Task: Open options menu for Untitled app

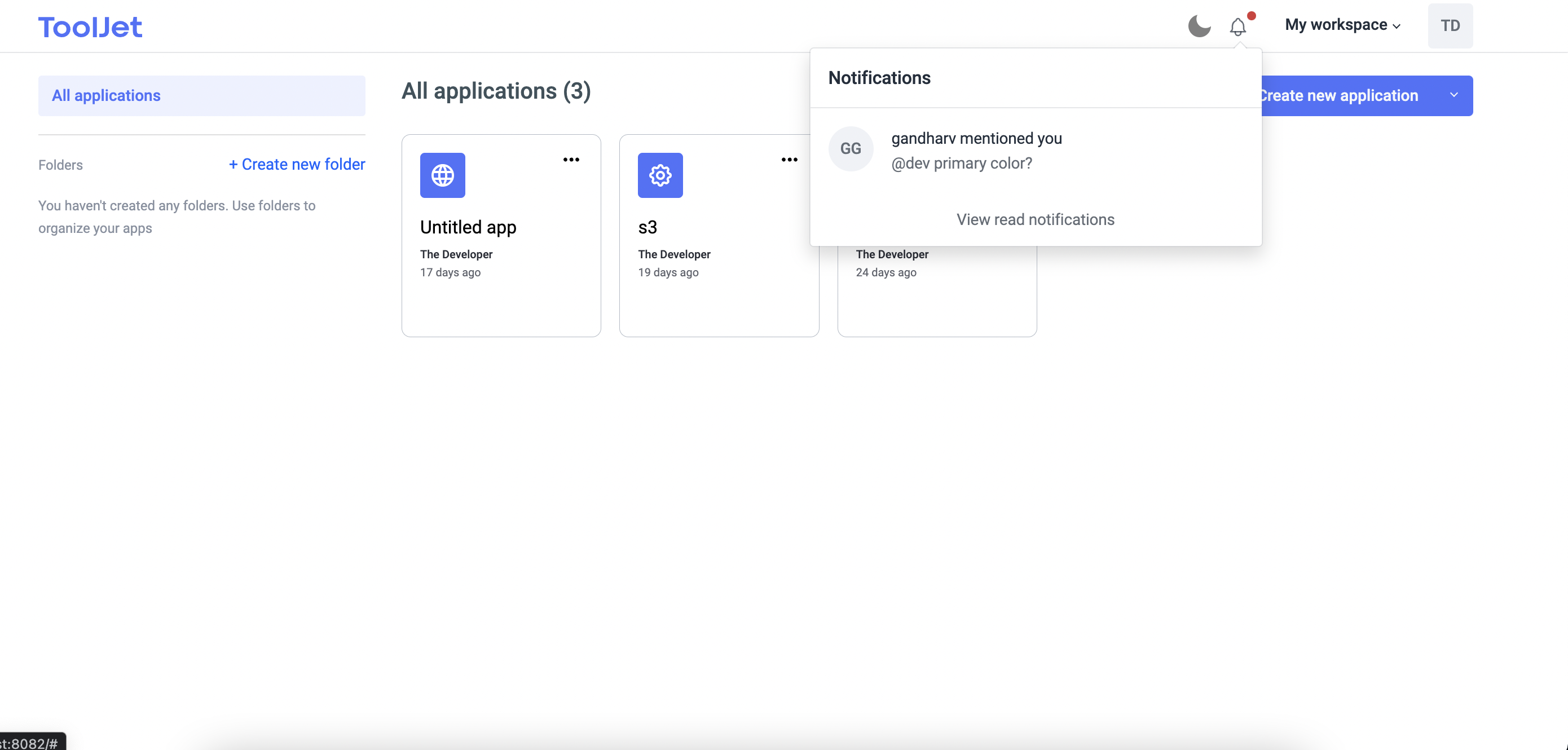Action: (571, 160)
